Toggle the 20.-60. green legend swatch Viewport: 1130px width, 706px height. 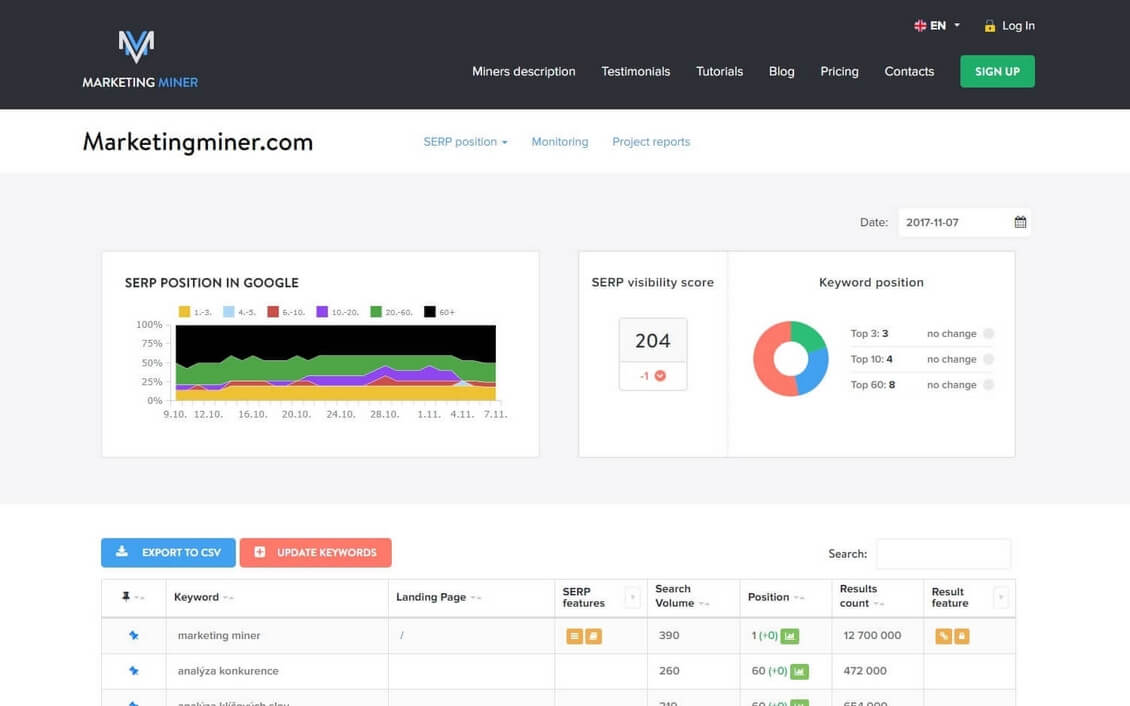[x=375, y=312]
